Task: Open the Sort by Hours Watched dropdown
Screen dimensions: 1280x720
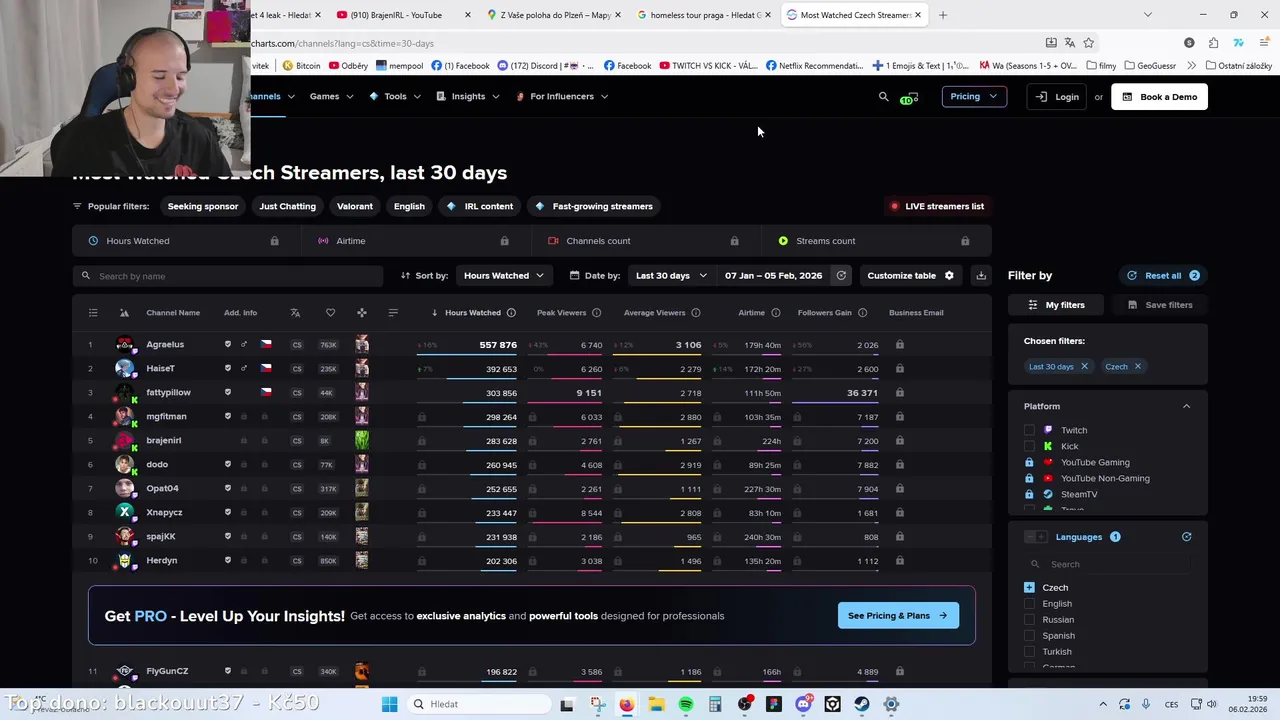Action: coord(504,276)
